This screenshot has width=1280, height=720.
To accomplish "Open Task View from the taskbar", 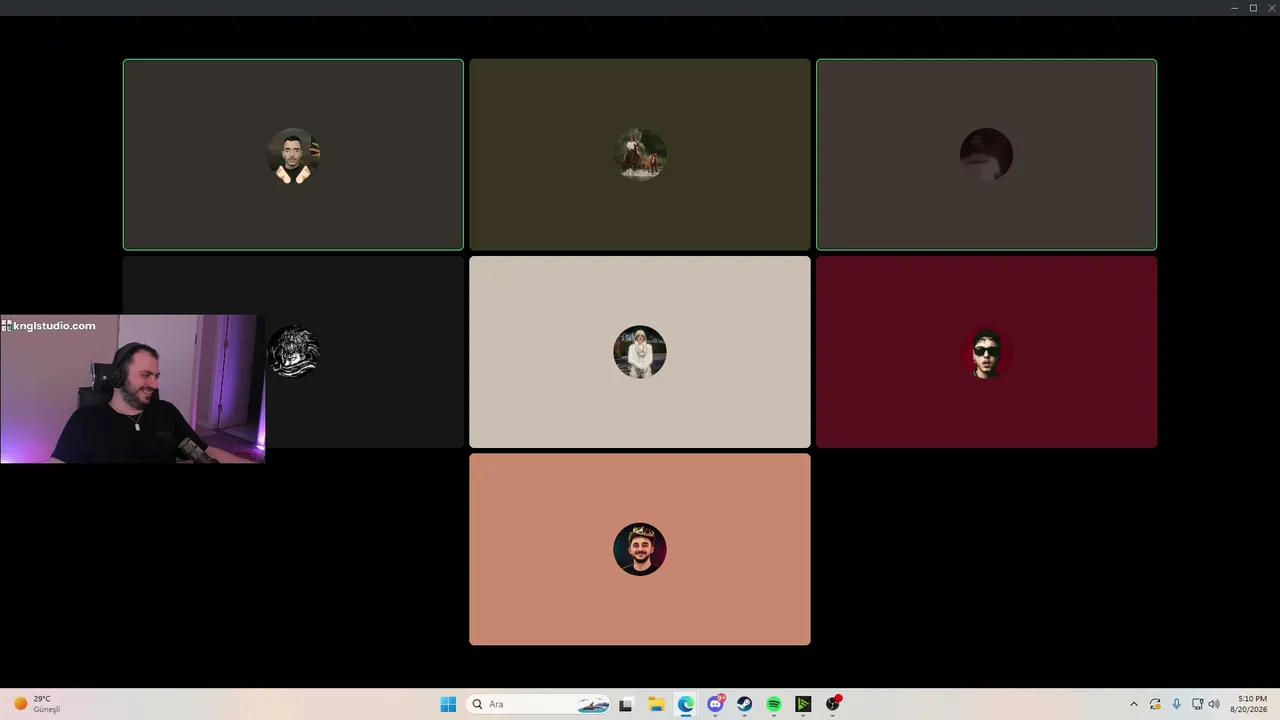I will pos(626,704).
